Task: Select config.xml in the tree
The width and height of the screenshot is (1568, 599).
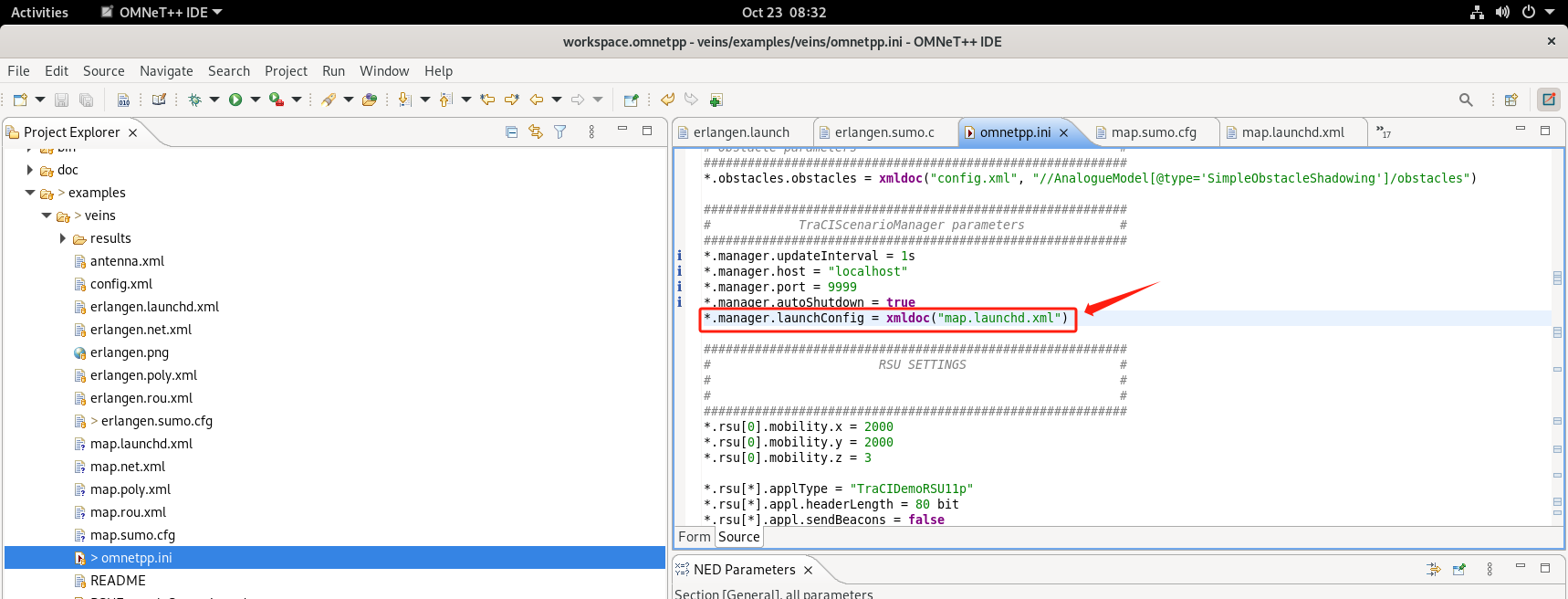Action: click(x=120, y=284)
